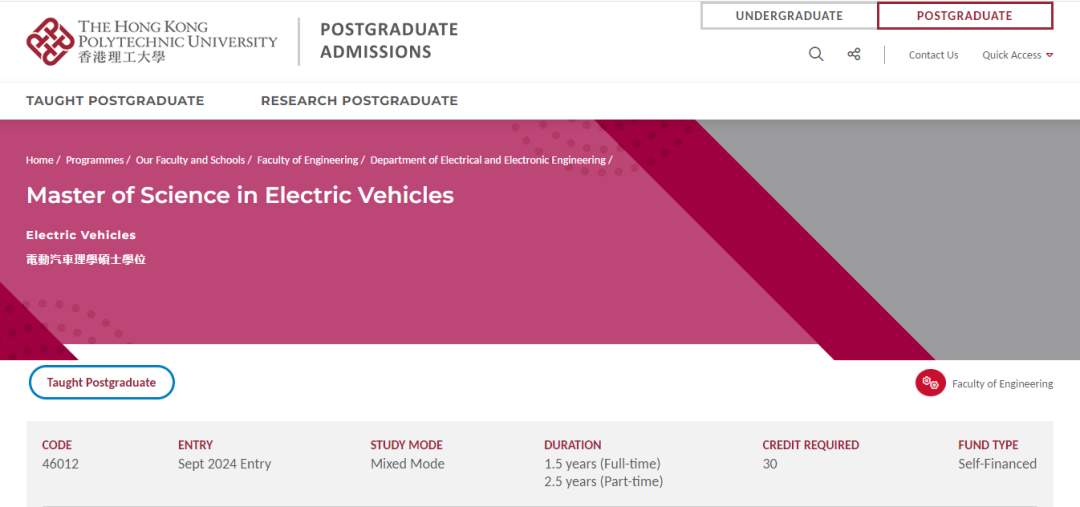This screenshot has width=1080, height=507.
Task: Open the search magnifier icon
Action: coord(816,54)
